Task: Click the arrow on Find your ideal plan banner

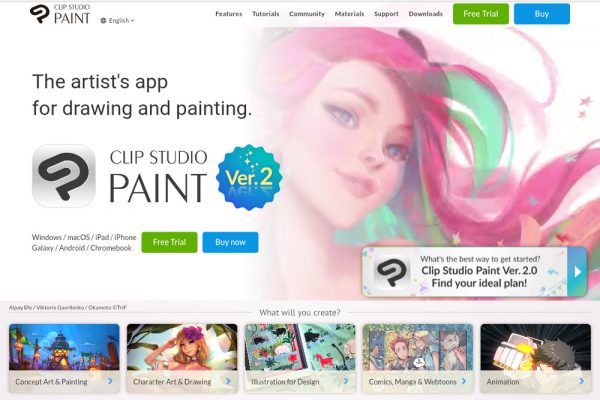Action: (577, 272)
